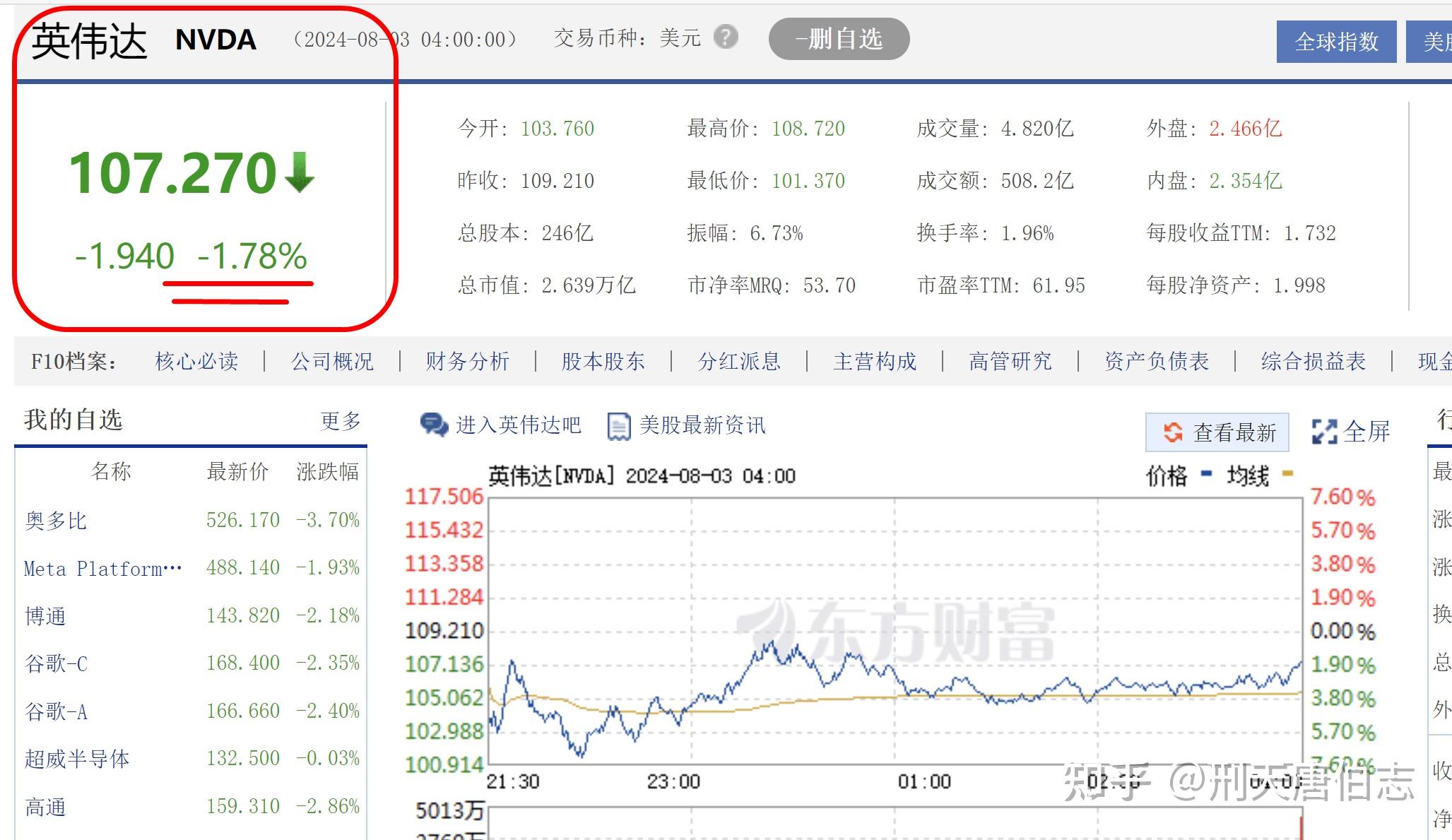Image resolution: width=1452 pixels, height=840 pixels.
Task: Open 美股最新资讯 link
Action: (x=702, y=425)
